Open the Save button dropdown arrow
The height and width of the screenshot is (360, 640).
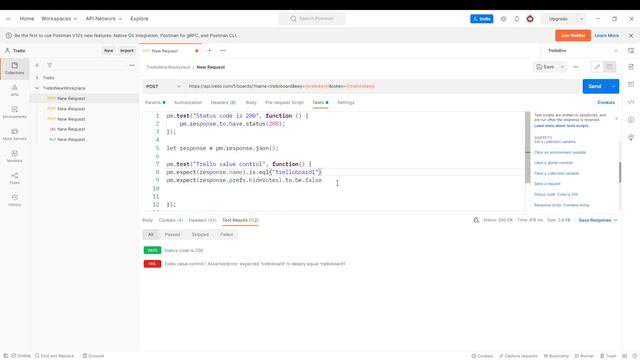562,67
